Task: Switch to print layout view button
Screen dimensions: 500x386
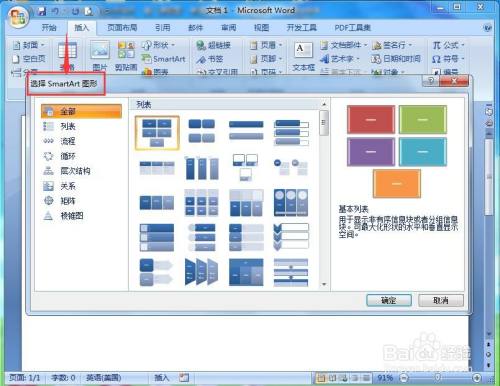Action: click(321, 378)
